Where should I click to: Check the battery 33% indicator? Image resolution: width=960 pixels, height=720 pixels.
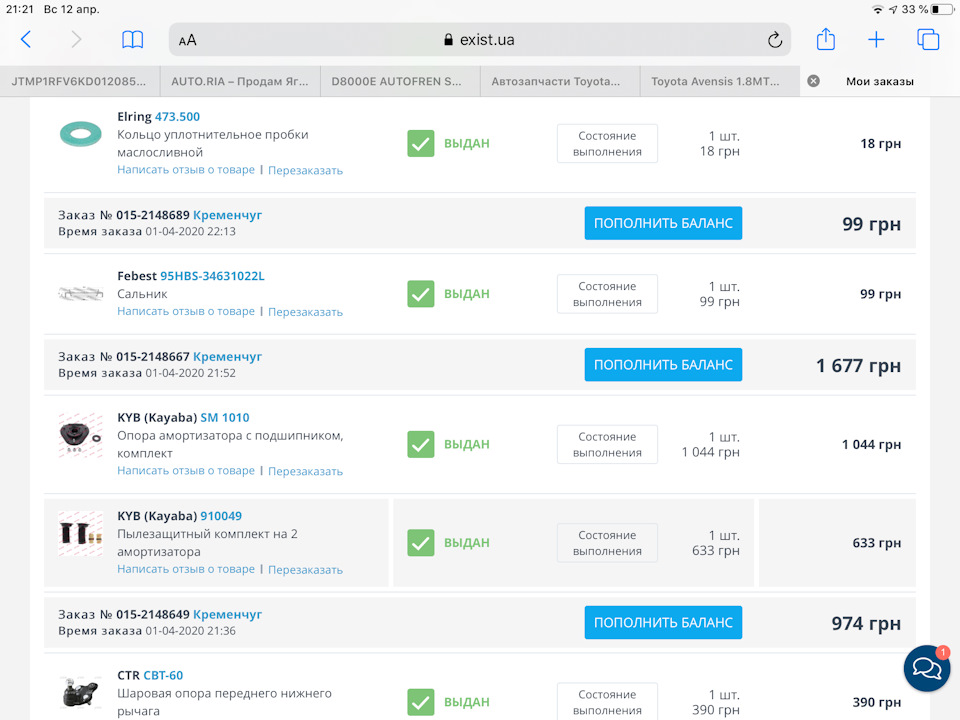click(x=928, y=9)
